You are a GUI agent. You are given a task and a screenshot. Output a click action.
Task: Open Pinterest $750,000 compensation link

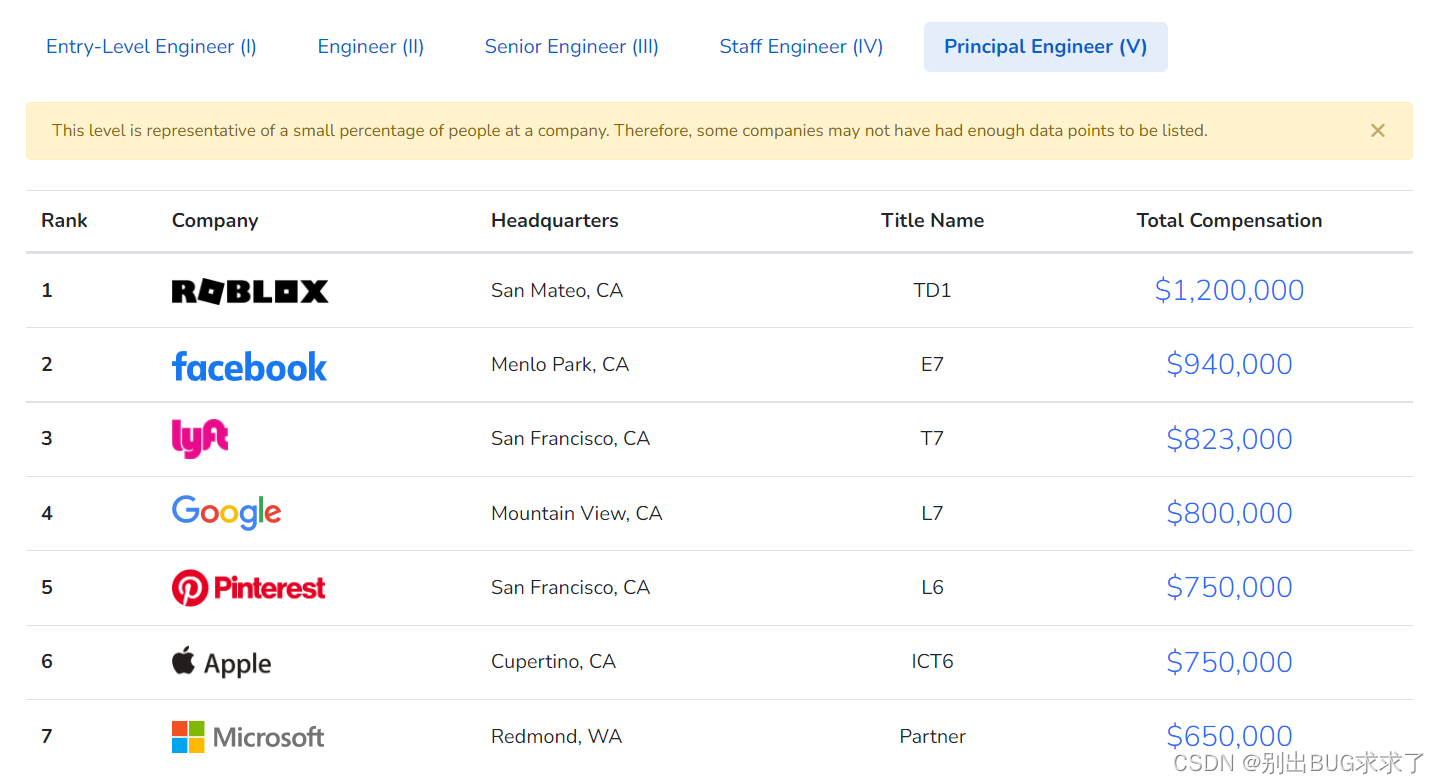coord(1229,587)
